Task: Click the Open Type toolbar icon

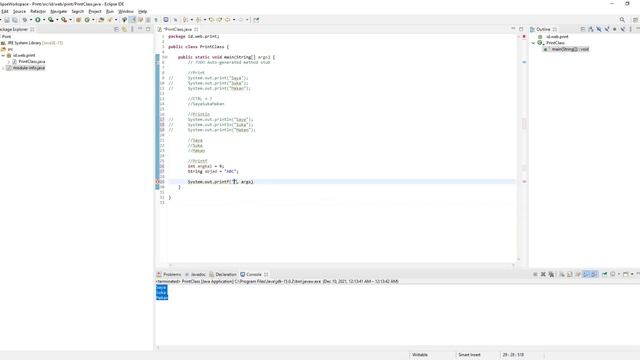Action: pyautogui.click(x=101, y=20)
